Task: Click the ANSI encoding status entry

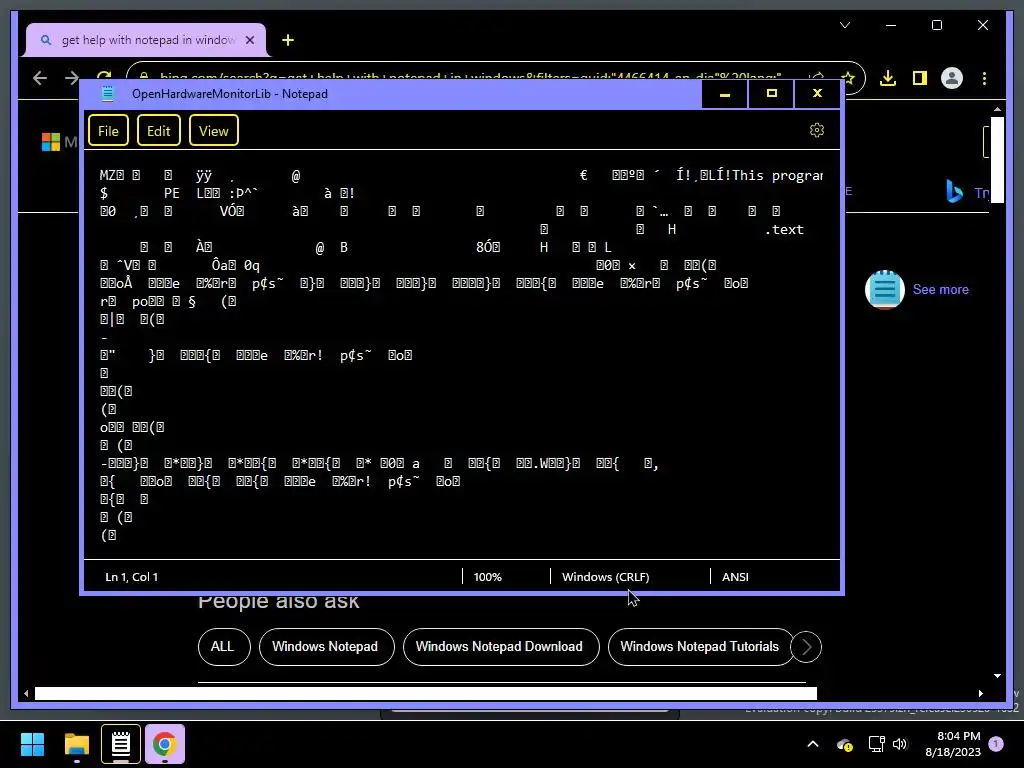Action: point(735,577)
